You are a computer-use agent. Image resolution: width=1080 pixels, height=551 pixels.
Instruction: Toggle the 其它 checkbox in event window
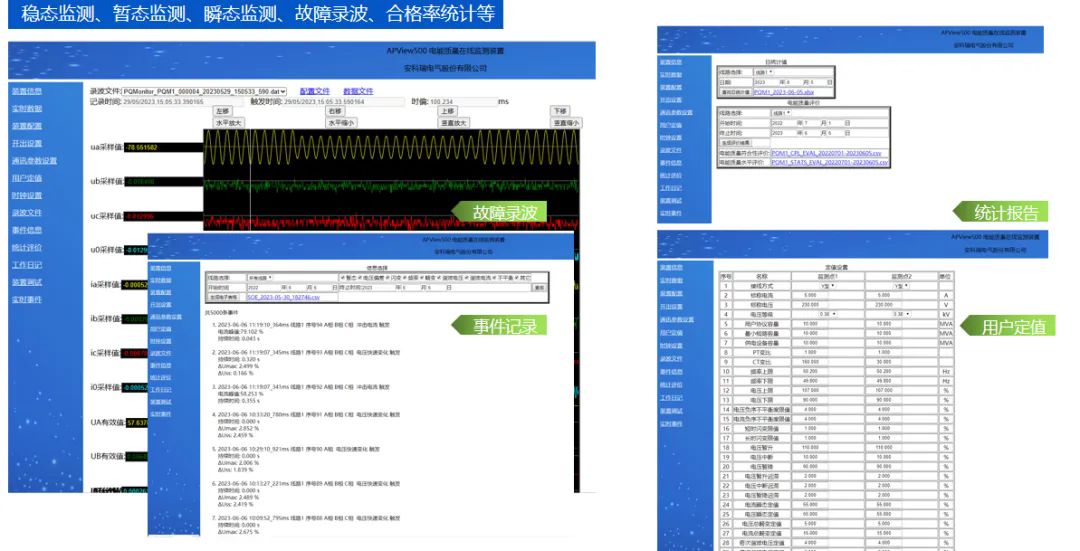(517, 278)
